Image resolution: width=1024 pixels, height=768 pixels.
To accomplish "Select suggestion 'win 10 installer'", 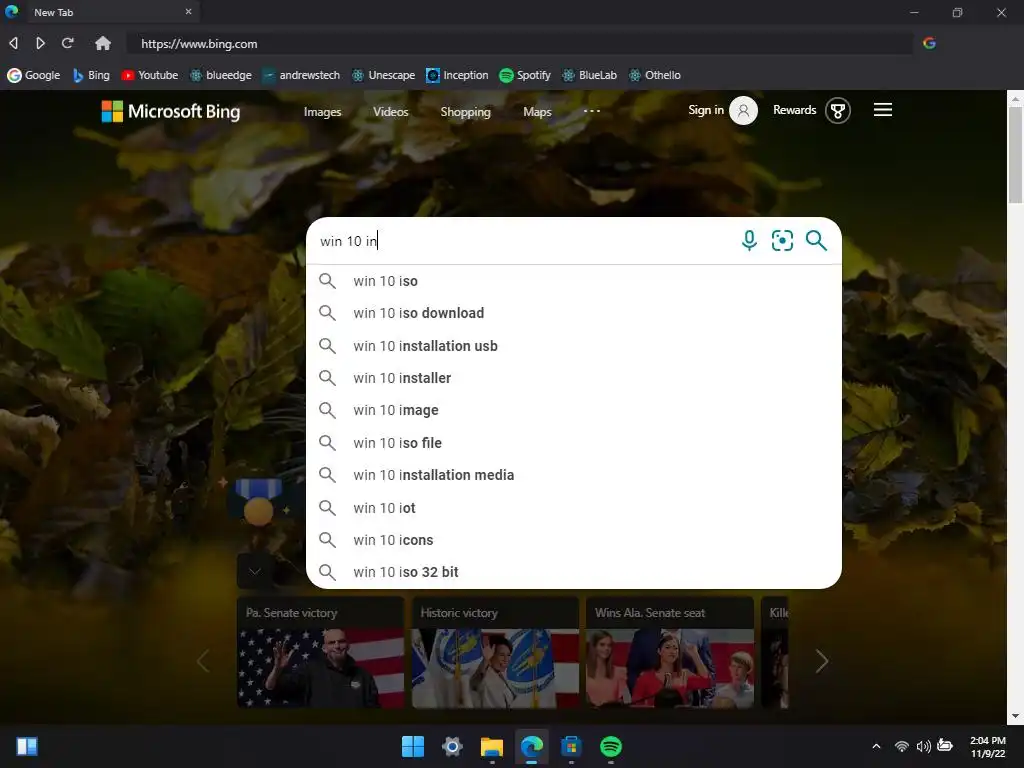I will click(573, 378).
